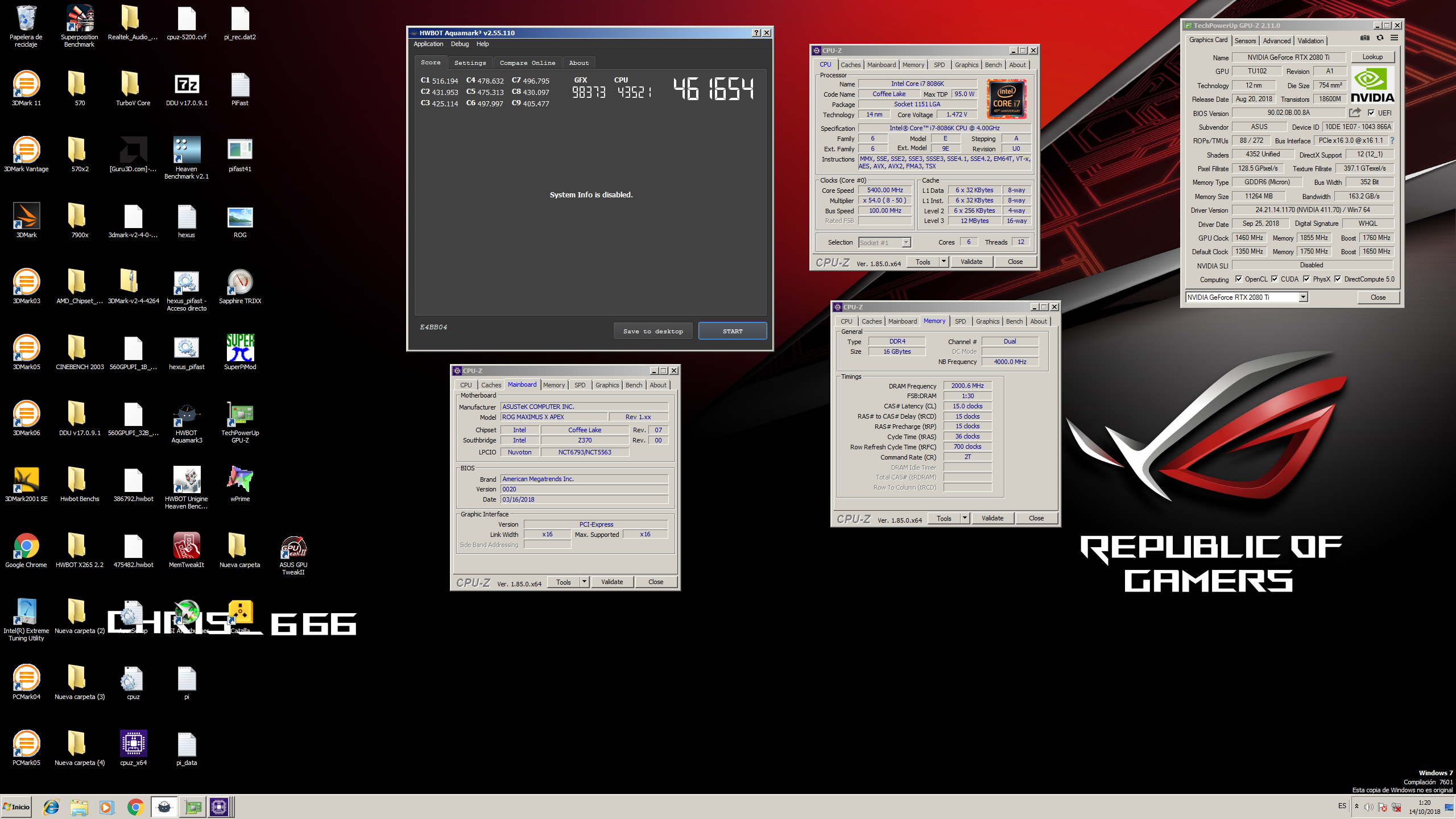Expand Tools dropdown arrow in CPU-Z Mainboard window
1456x819 pixels.
pos(584,582)
